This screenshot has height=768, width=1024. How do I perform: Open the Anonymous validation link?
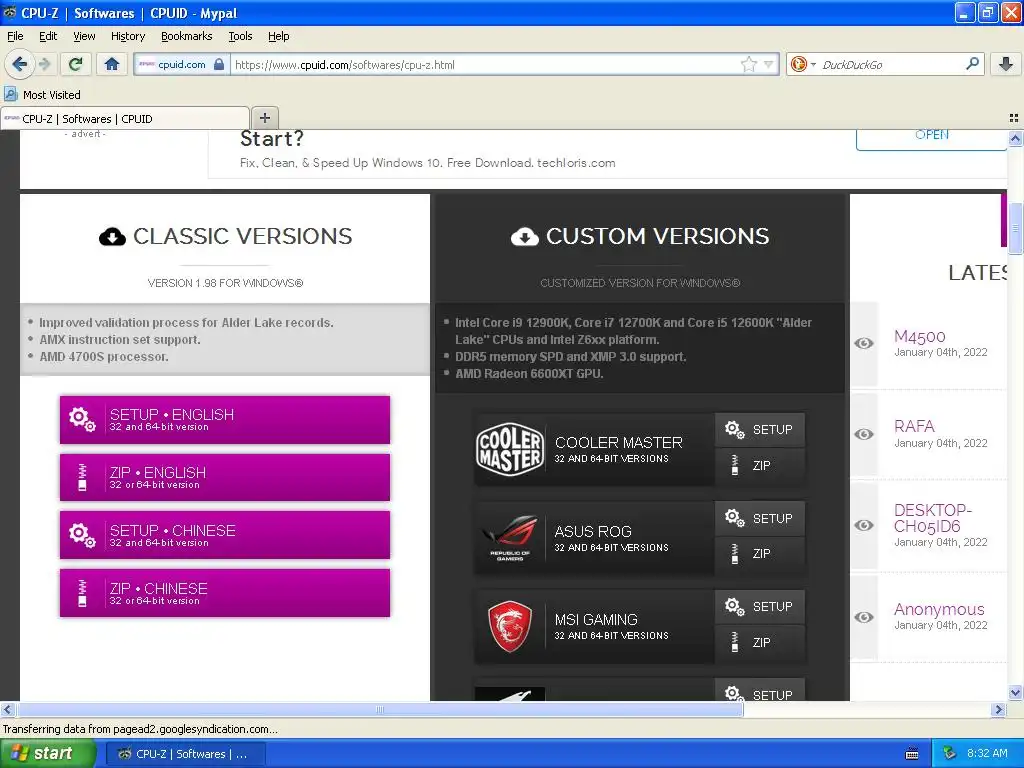(x=939, y=609)
